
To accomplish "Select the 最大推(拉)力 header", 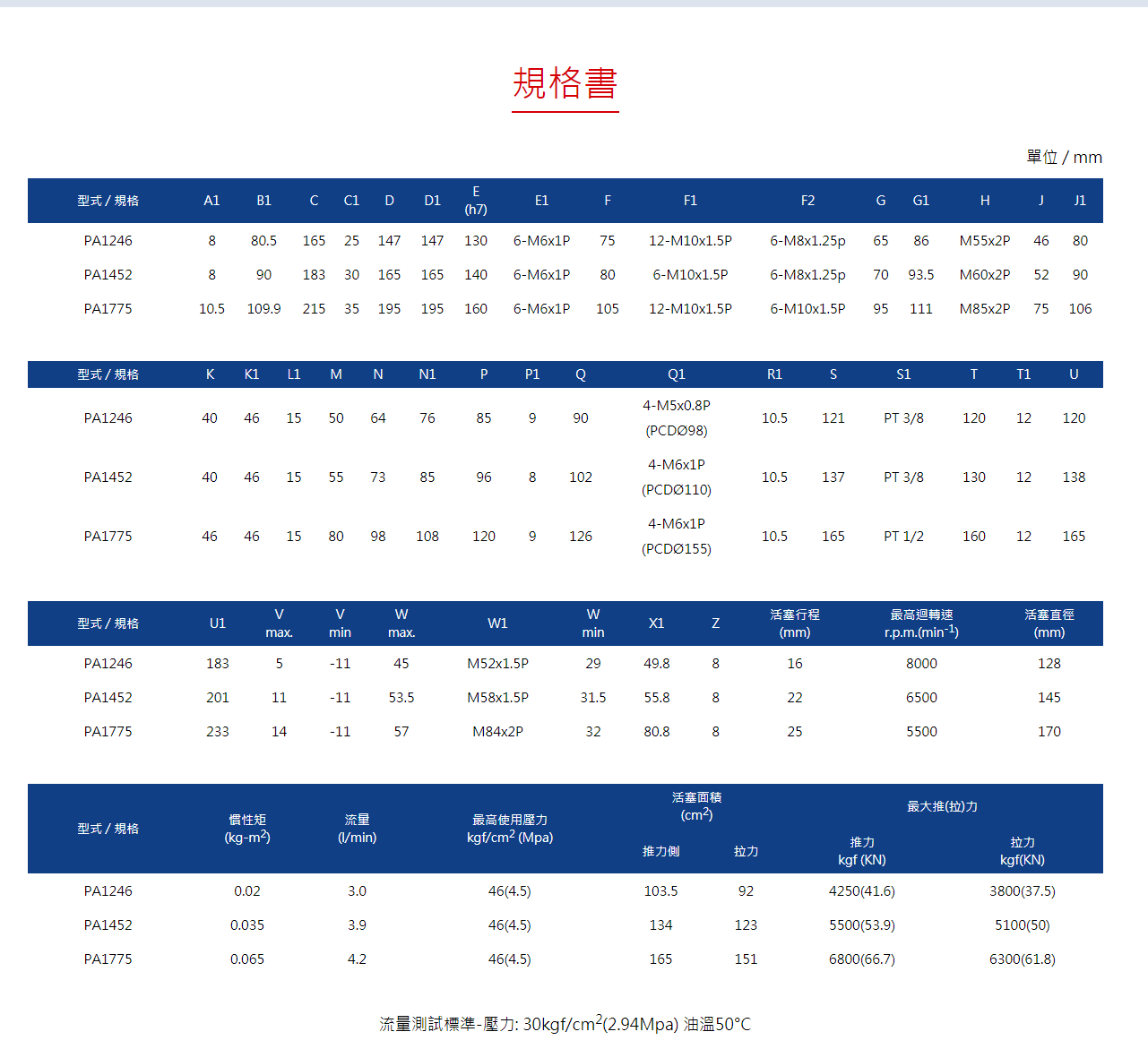I will pos(942,806).
